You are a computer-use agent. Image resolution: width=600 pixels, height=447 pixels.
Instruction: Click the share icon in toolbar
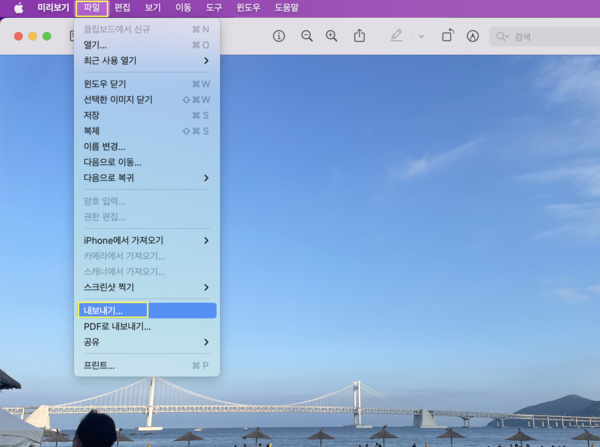point(359,36)
